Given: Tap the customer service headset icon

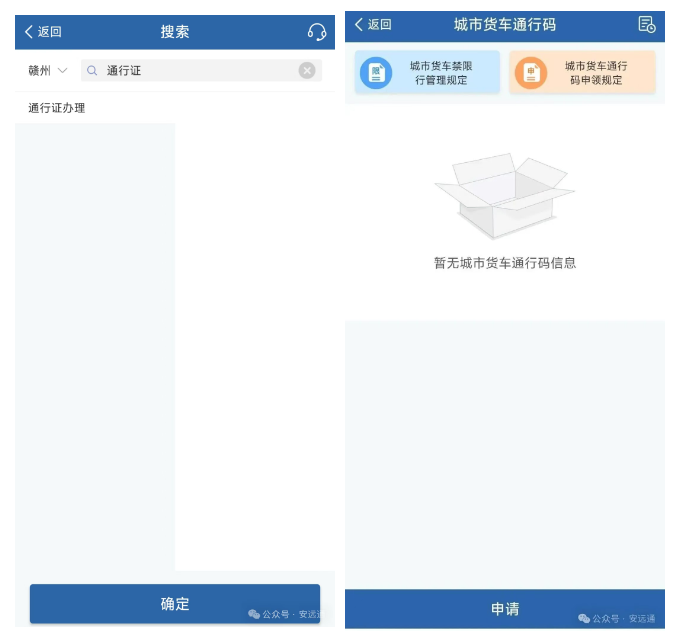Looking at the screenshot, I should (x=317, y=32).
